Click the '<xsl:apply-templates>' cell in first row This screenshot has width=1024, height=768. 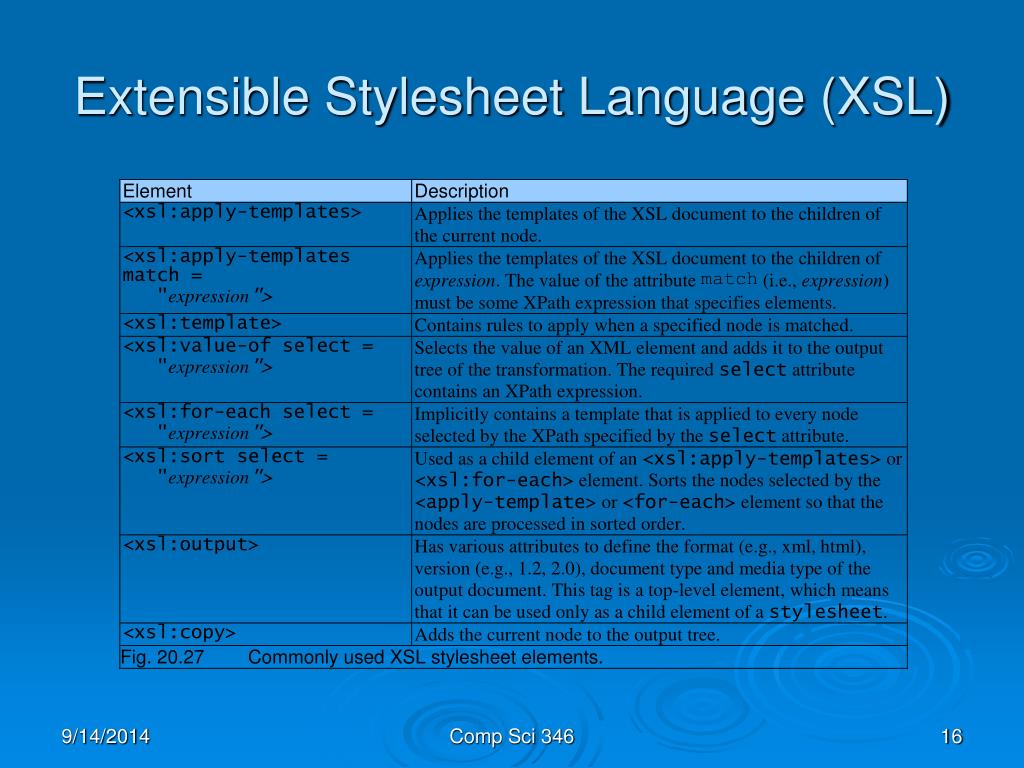click(x=266, y=224)
